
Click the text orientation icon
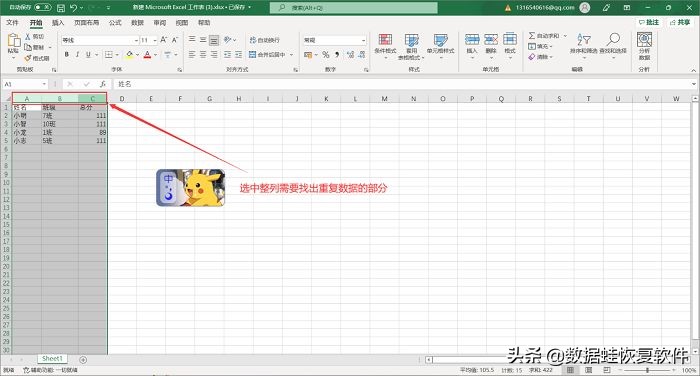228,40
